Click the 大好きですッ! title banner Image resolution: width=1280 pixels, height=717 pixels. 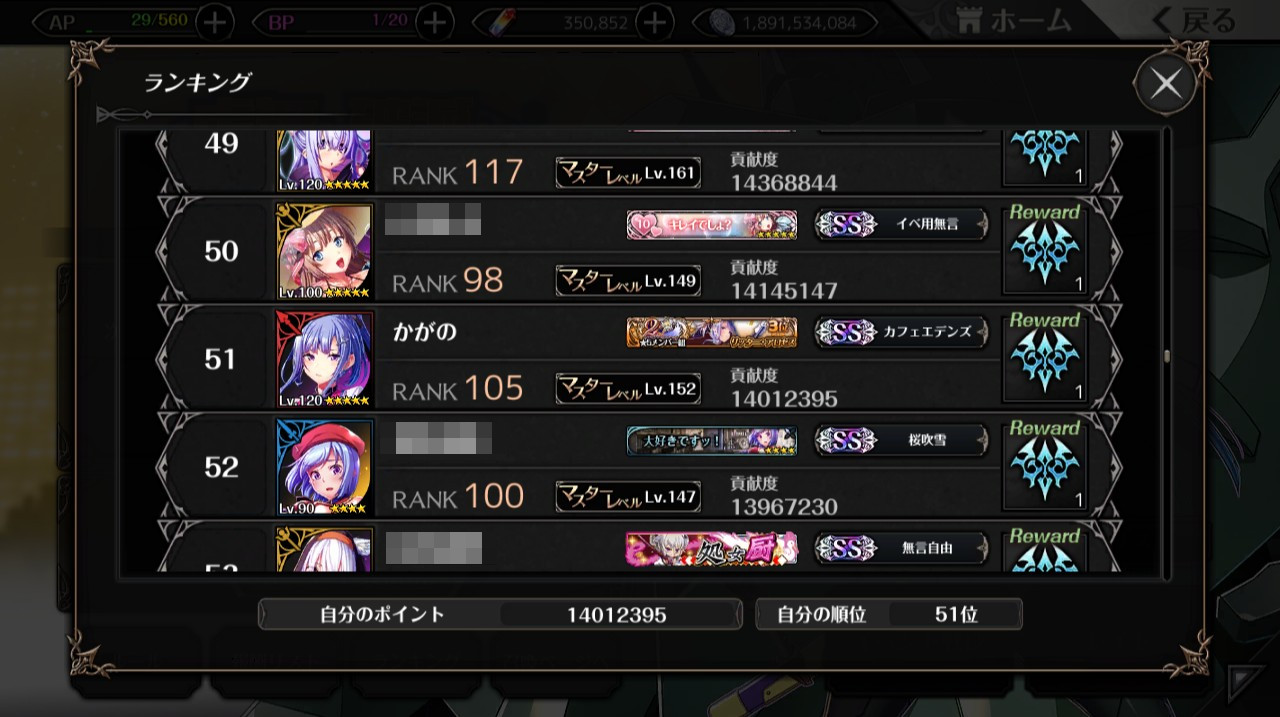coord(712,441)
